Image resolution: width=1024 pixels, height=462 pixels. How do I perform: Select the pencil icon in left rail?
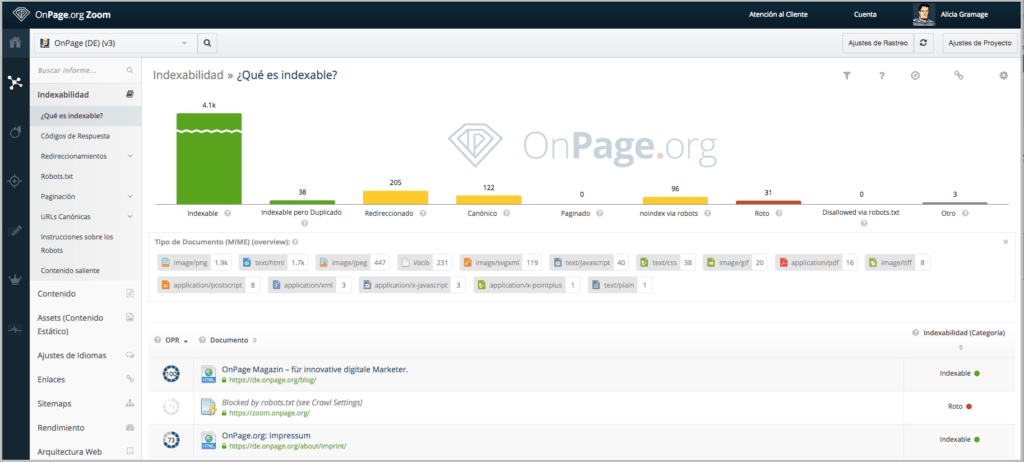click(x=14, y=230)
